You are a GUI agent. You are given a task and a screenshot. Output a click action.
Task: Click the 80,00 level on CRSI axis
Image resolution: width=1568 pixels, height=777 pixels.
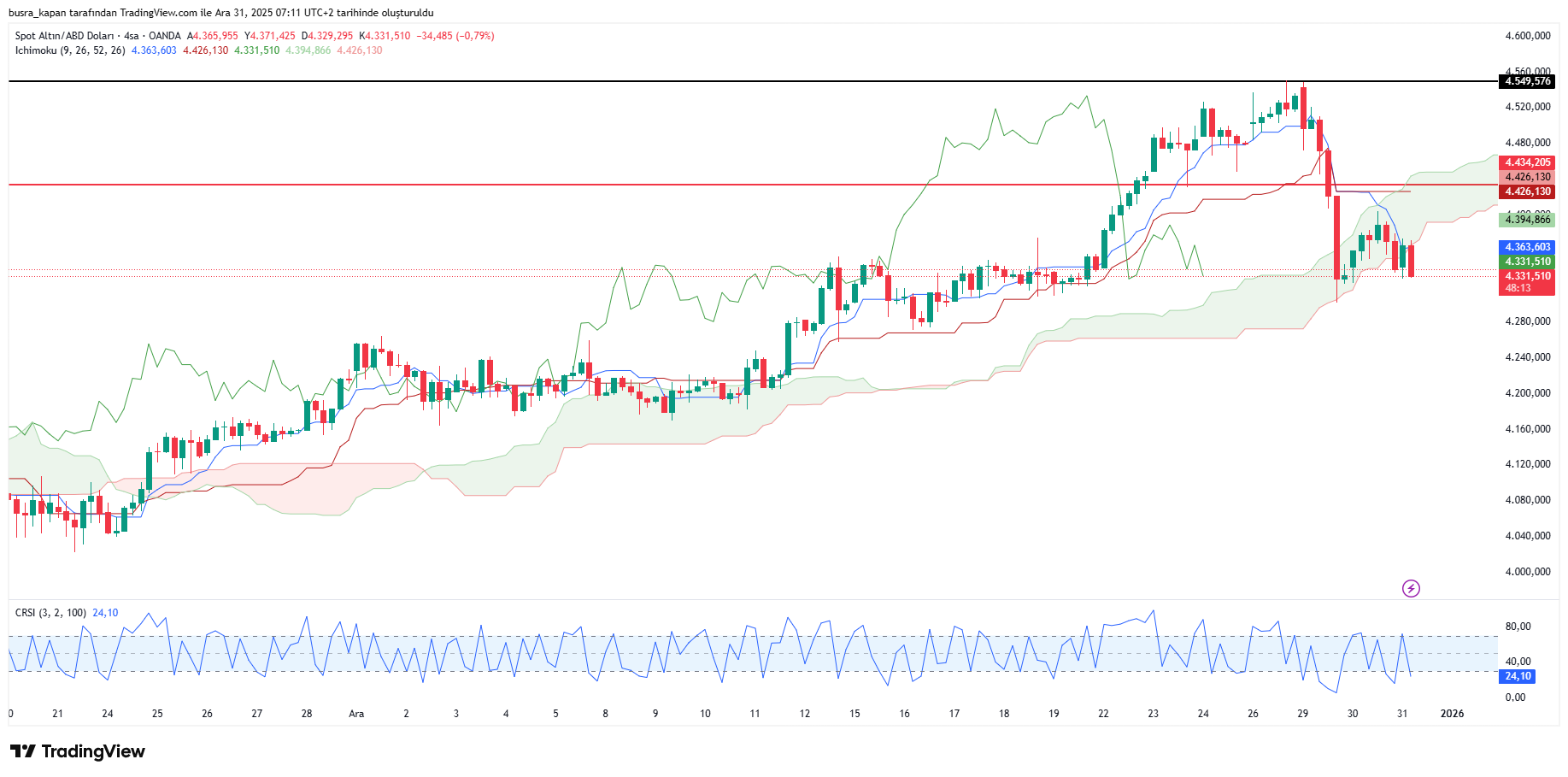pyautogui.click(x=1518, y=627)
